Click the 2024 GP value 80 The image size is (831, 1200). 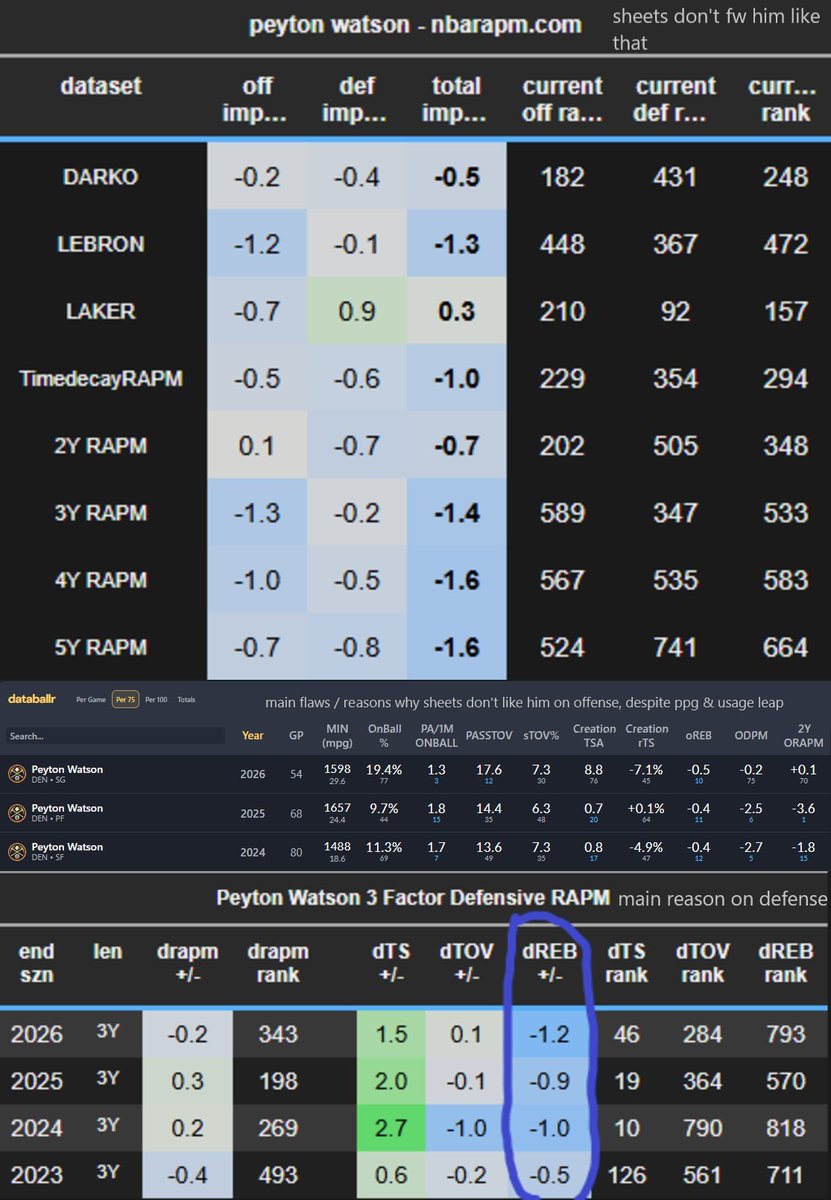[x=294, y=852]
